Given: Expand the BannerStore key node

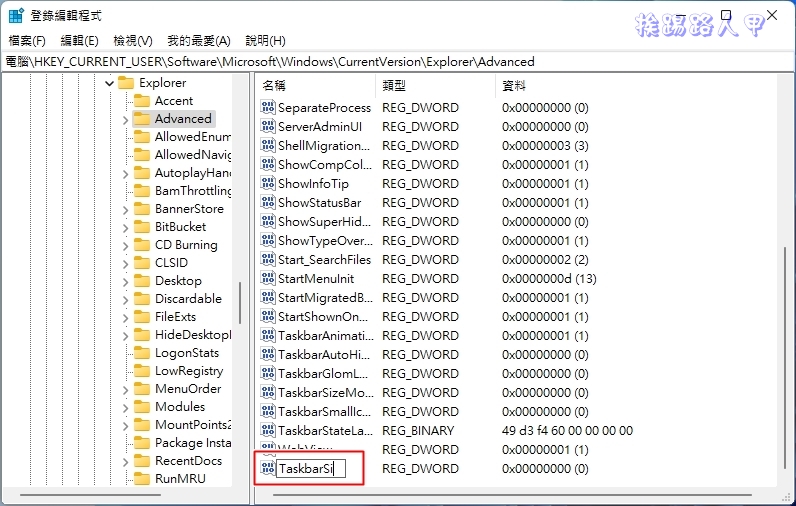Looking at the screenshot, I should (125, 210).
